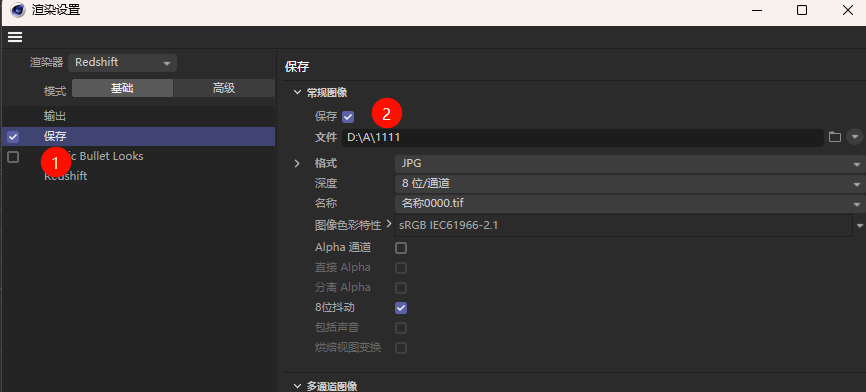Image resolution: width=866 pixels, height=392 pixels.
Task: Expand the 图像色彩特性 arrow
Action: pyautogui.click(x=389, y=224)
